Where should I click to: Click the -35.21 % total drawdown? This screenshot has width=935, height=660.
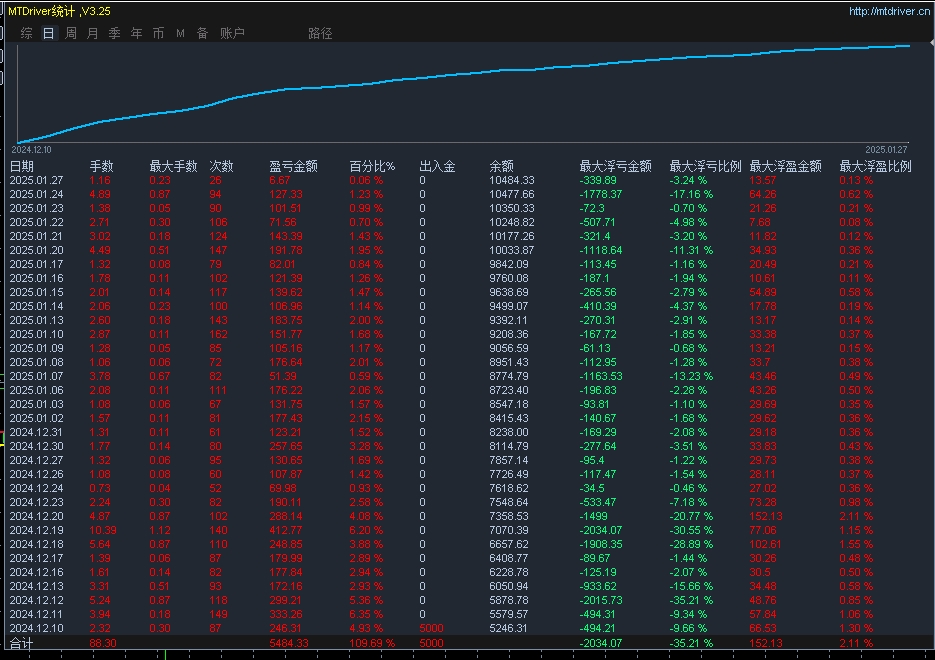pyautogui.click(x=691, y=643)
